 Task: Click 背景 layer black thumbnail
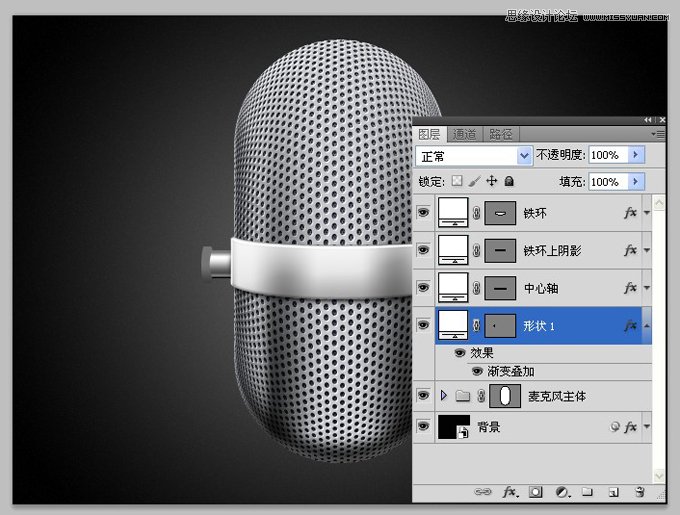tap(454, 427)
